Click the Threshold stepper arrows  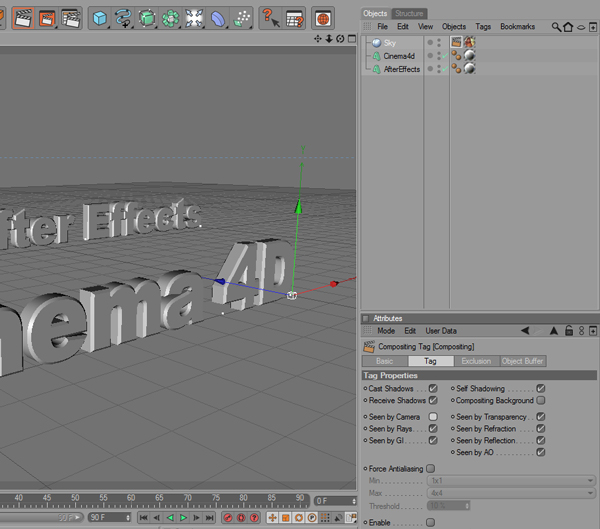coord(467,506)
